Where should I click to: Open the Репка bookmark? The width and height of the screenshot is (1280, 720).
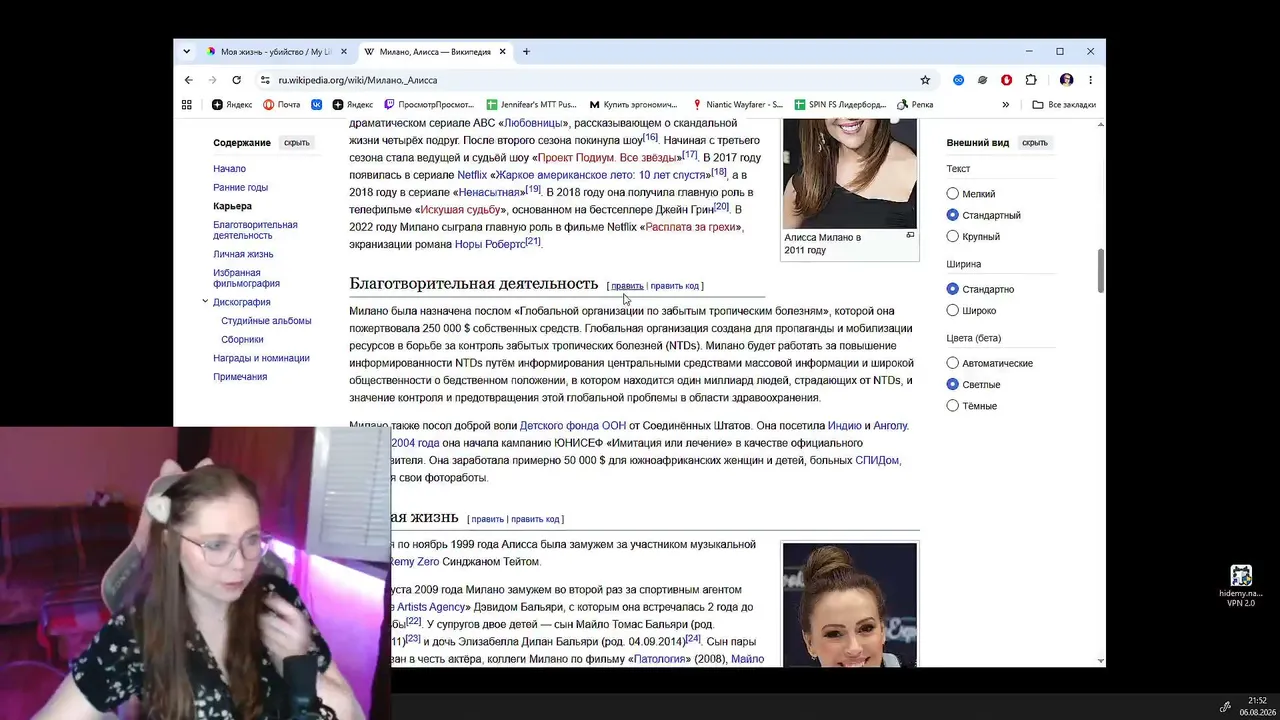[915, 104]
